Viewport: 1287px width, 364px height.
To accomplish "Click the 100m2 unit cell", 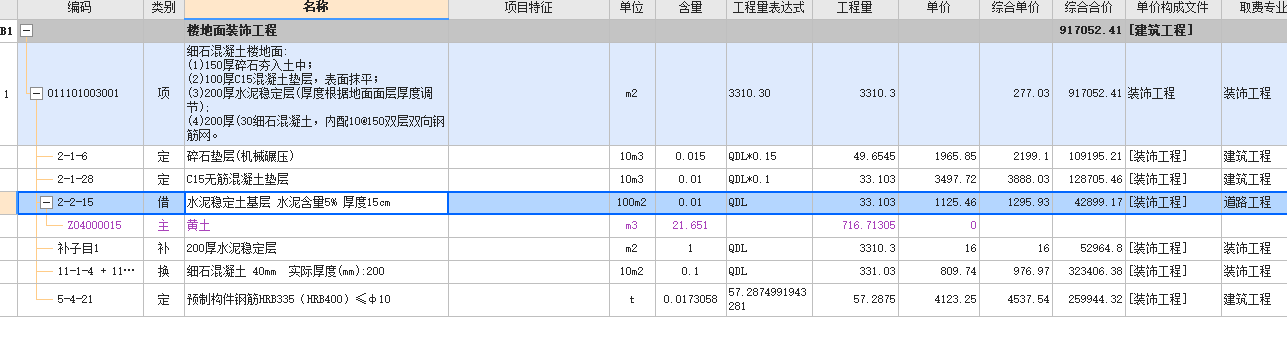I will pyautogui.click(x=631, y=203).
